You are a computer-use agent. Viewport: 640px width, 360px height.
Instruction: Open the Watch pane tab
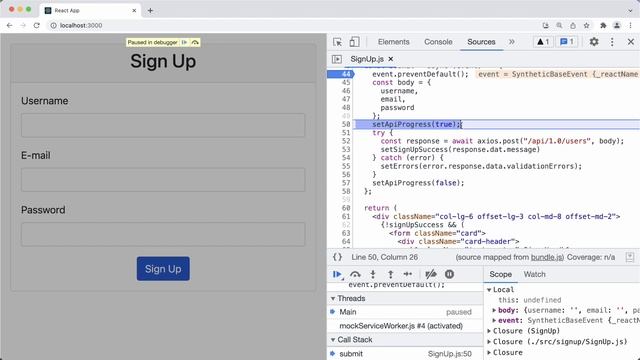534,274
